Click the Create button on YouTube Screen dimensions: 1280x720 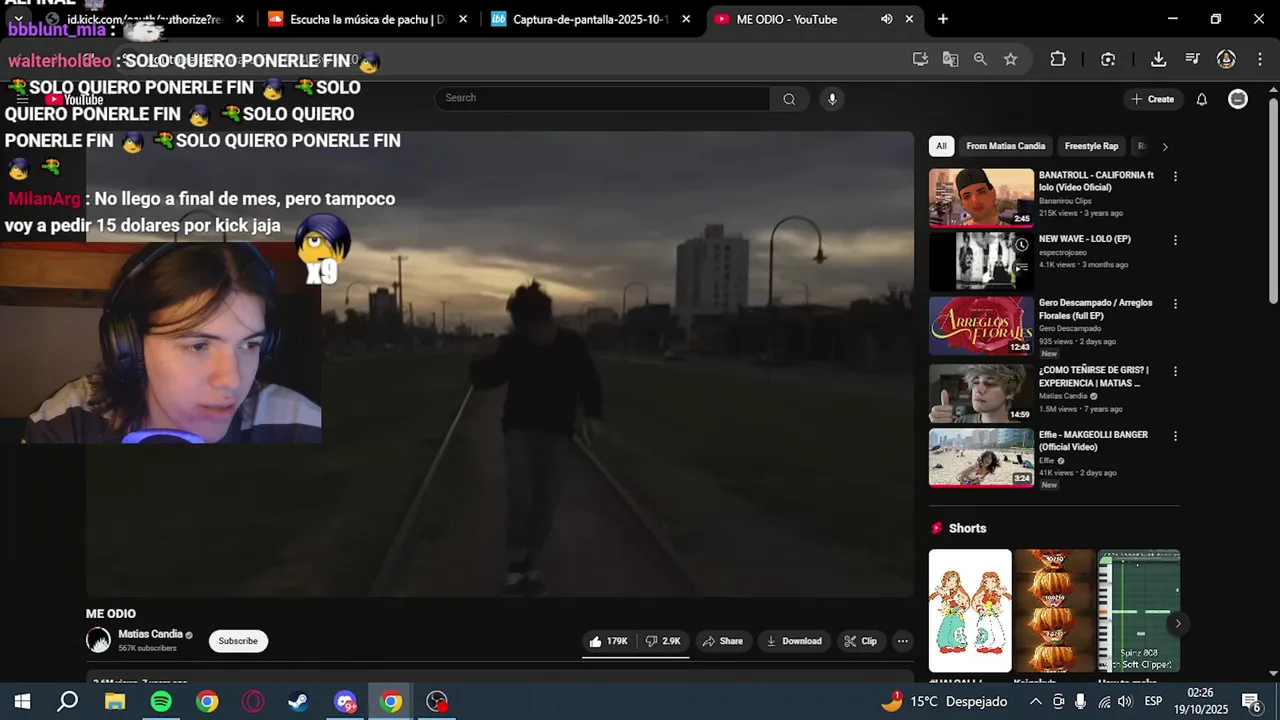point(1153,99)
